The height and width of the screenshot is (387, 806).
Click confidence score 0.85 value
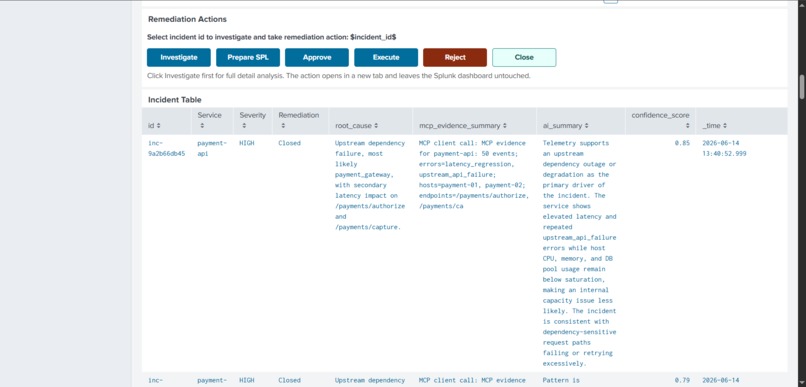click(x=682, y=143)
